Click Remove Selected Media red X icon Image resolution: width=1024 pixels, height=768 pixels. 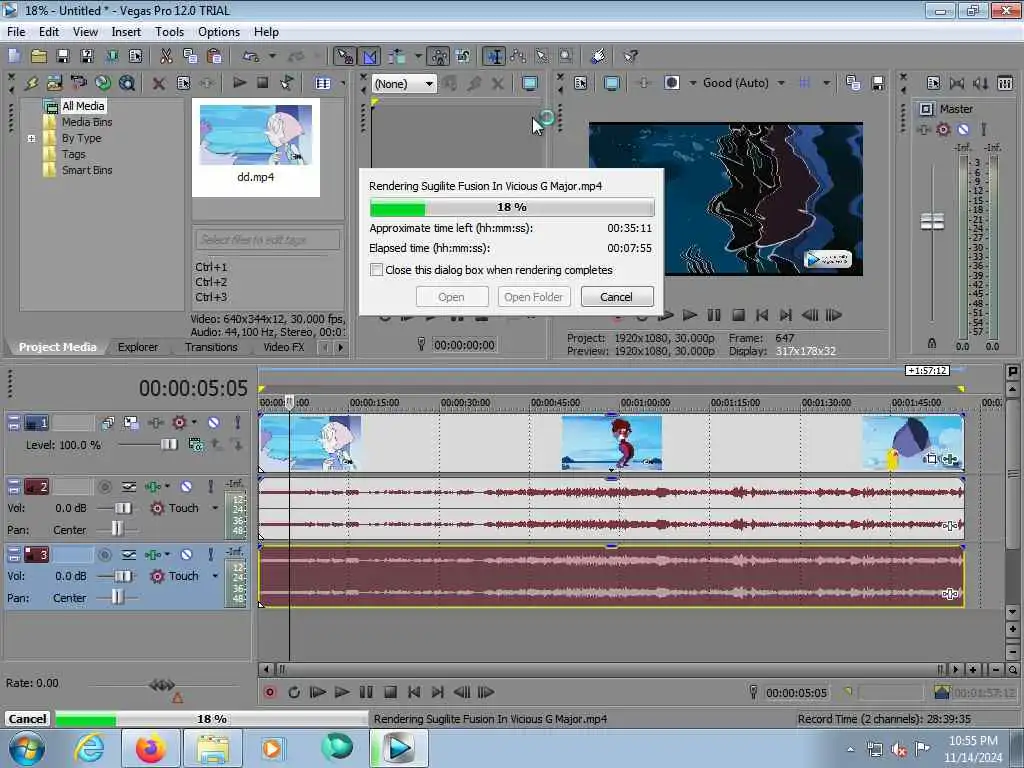[159, 83]
